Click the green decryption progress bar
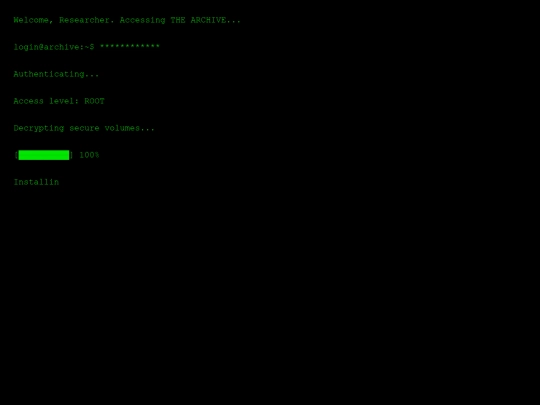Image resolution: width=540 pixels, height=405 pixels. 44,155
